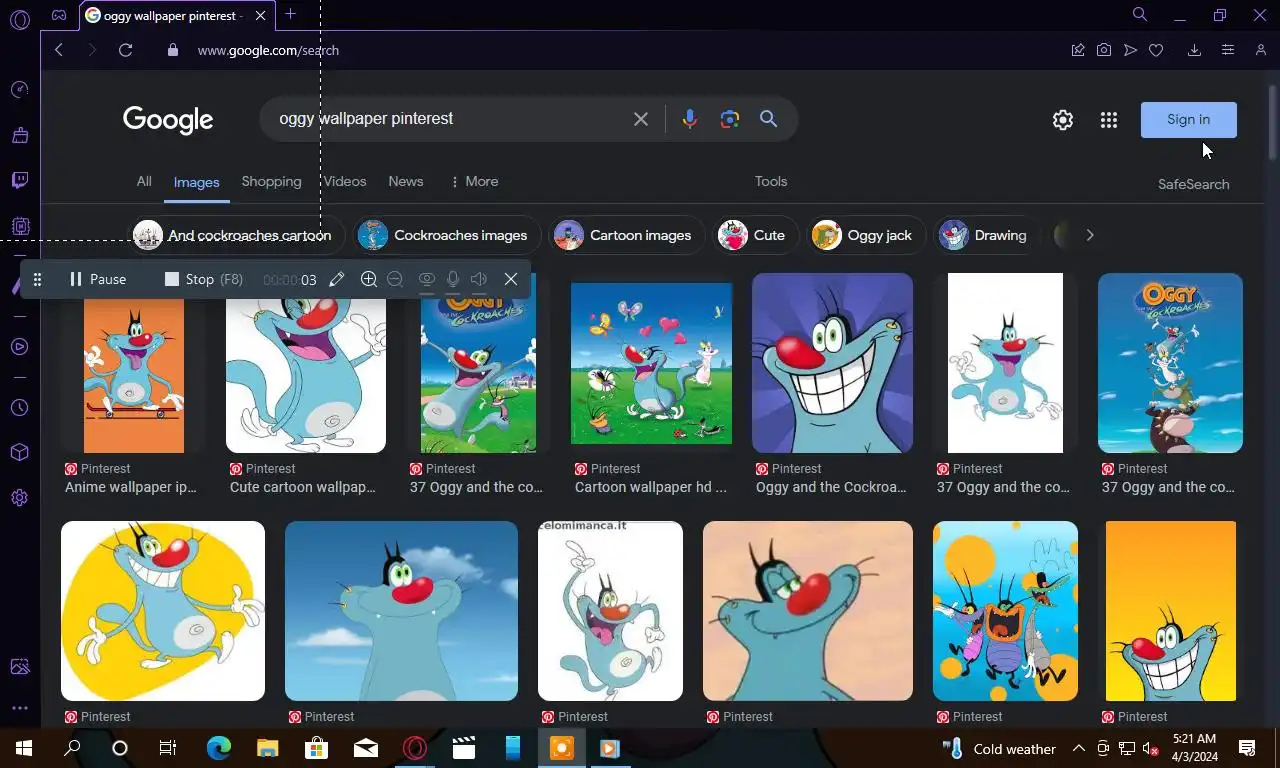This screenshot has width=1280, height=768.
Task: Open History clock icon in sidebar
Action: pyautogui.click(x=19, y=408)
